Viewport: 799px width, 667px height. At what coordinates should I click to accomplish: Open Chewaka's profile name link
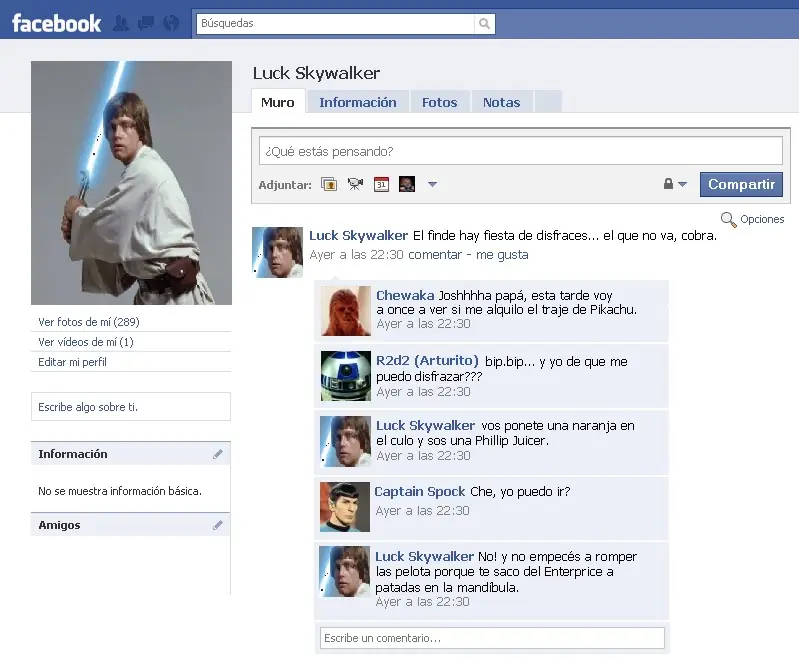[405, 295]
